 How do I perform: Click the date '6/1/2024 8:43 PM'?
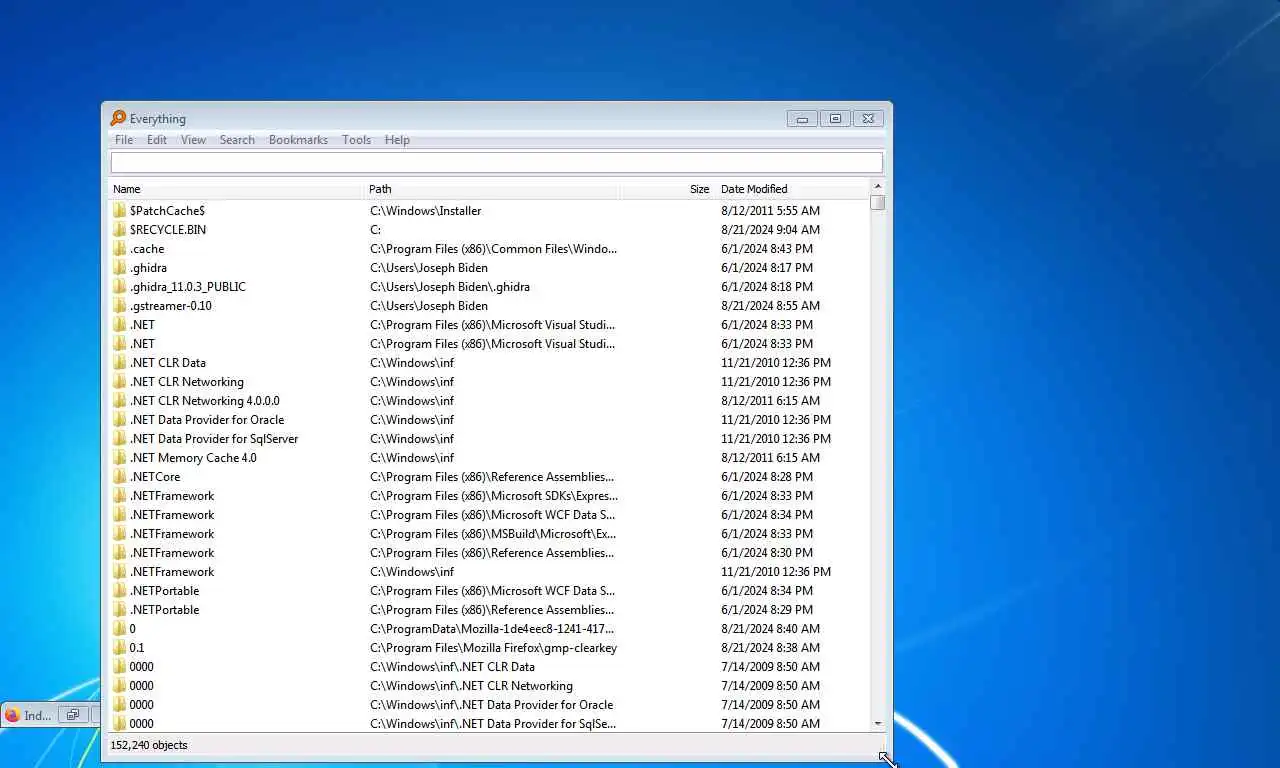(x=766, y=249)
